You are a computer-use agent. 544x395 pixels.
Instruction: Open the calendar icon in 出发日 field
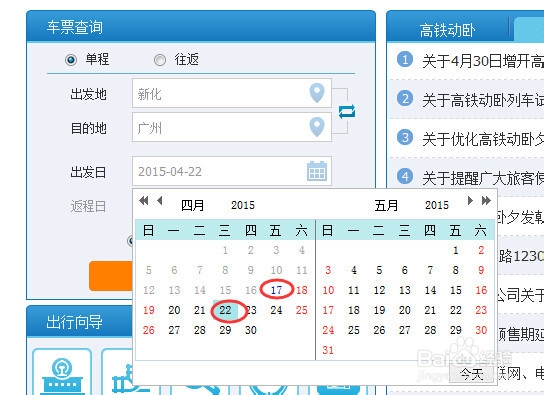[x=317, y=171]
